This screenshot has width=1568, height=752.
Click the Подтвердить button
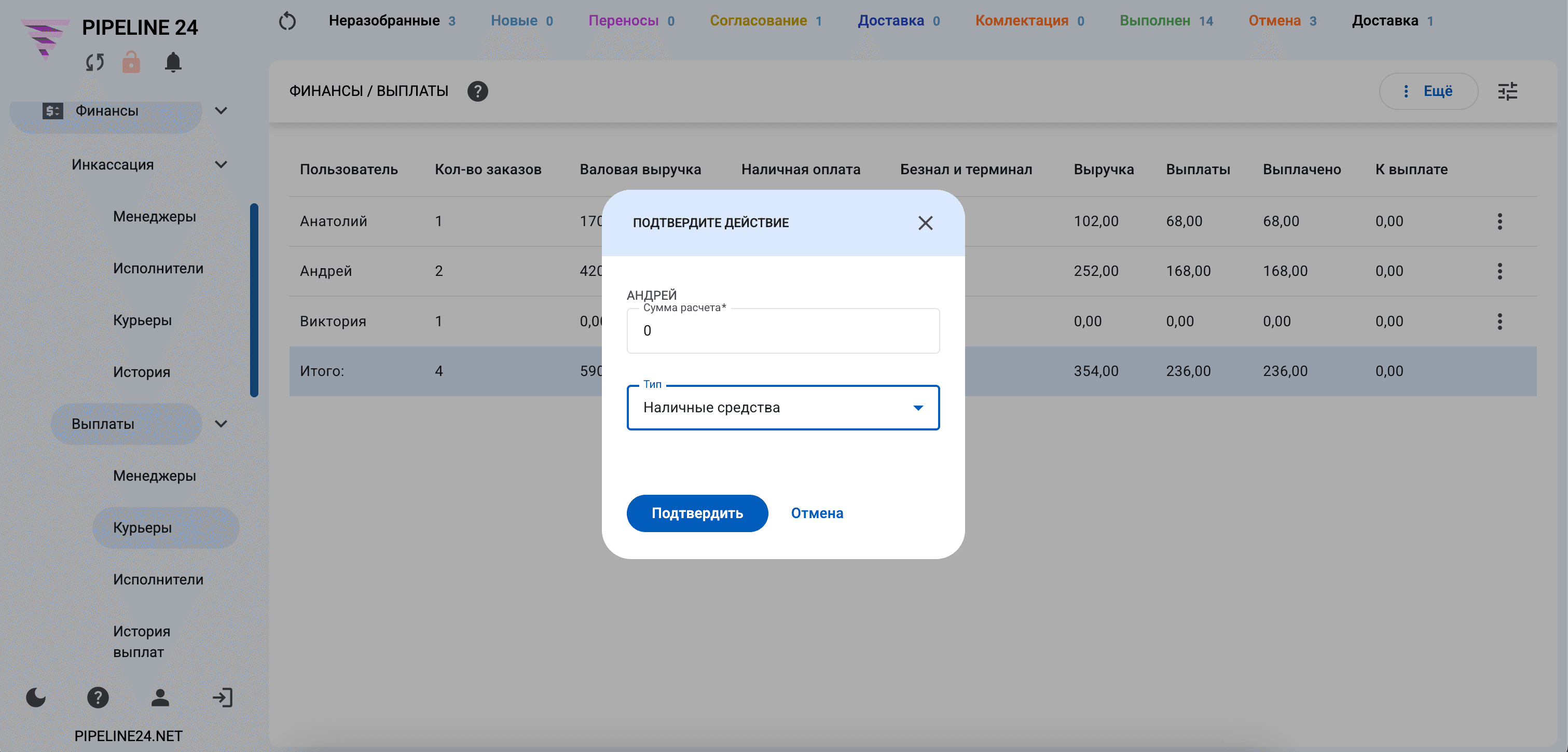coord(697,513)
